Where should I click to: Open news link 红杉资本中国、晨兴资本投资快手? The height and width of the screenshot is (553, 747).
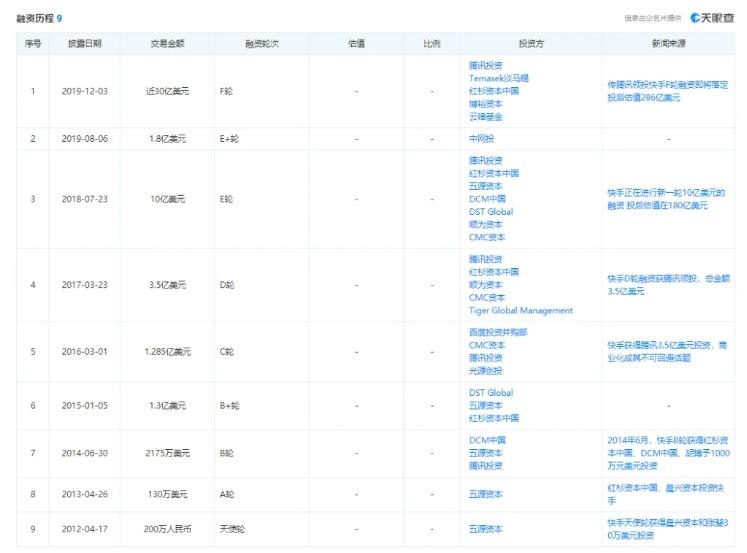[665, 494]
